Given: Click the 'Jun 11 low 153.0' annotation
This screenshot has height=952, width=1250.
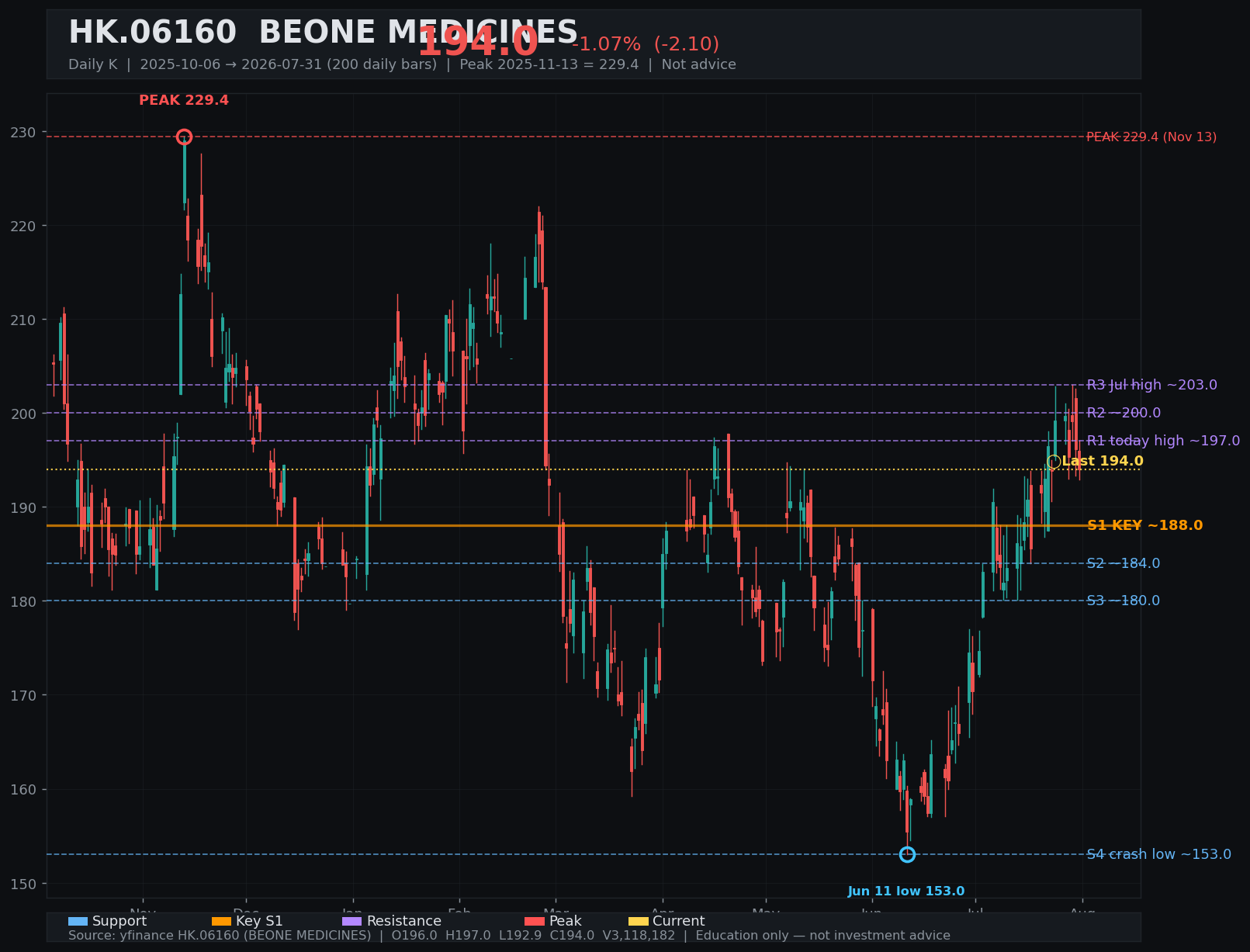Looking at the screenshot, I should pyautogui.click(x=906, y=891).
